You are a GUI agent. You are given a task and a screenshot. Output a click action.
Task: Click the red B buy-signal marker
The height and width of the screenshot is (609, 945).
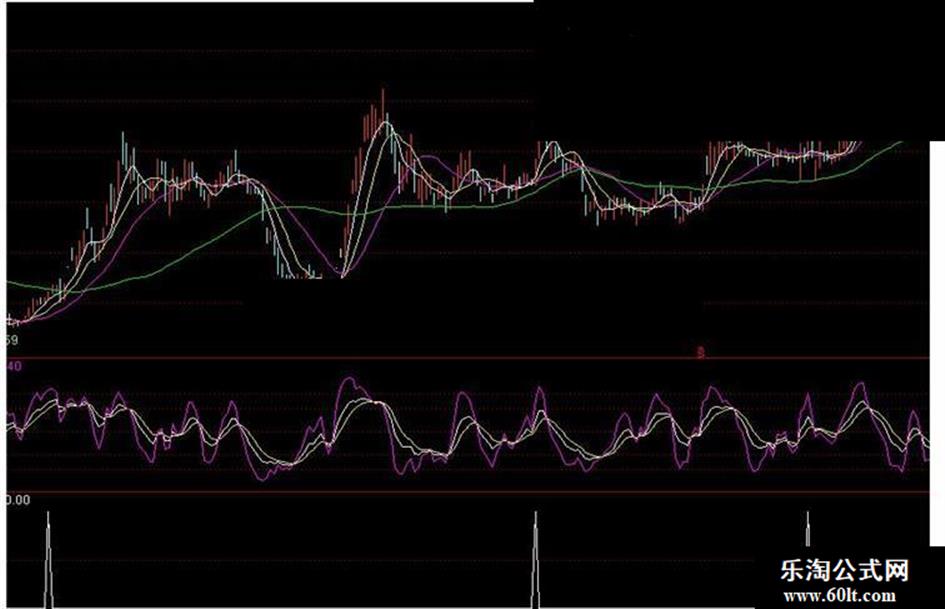pyautogui.click(x=700, y=352)
